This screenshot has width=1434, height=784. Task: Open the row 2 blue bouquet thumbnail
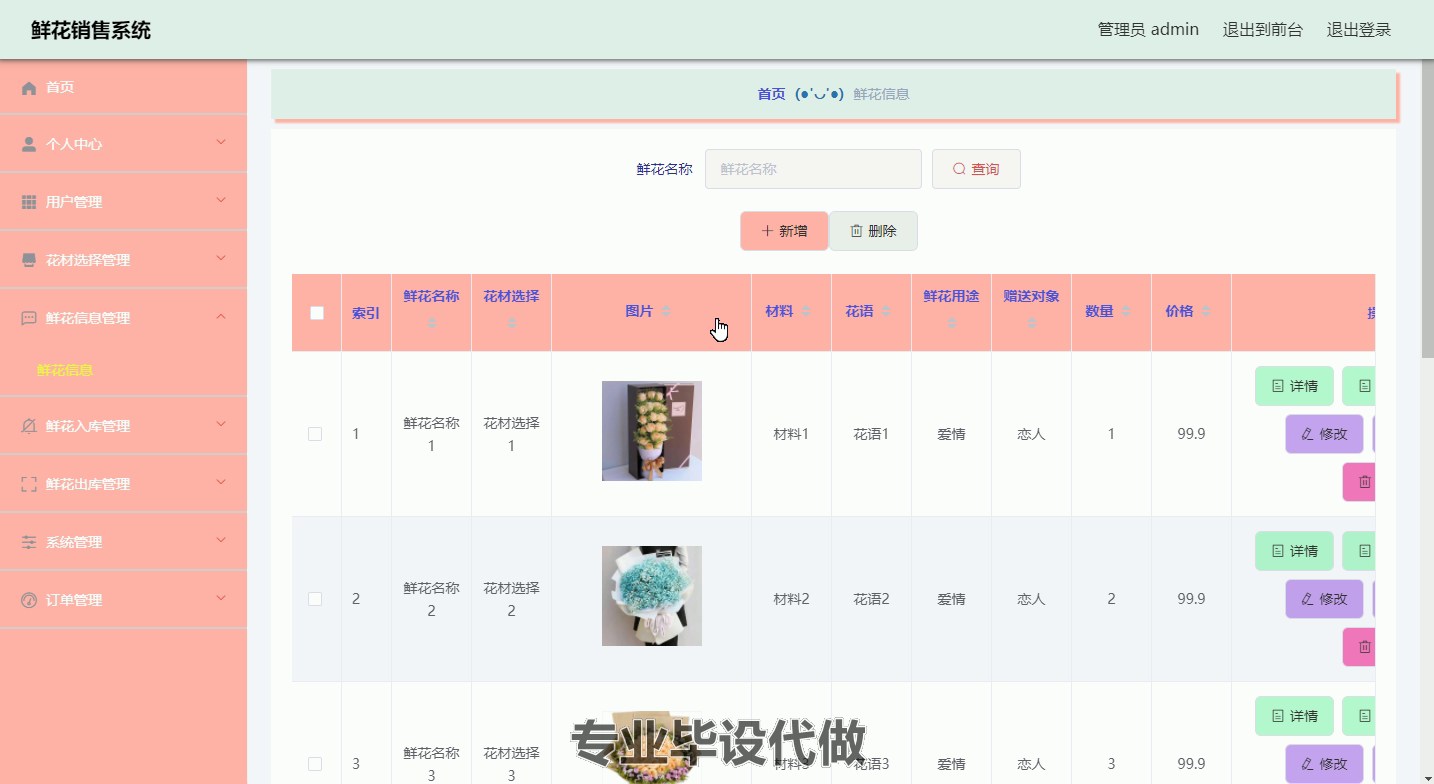tap(652, 596)
